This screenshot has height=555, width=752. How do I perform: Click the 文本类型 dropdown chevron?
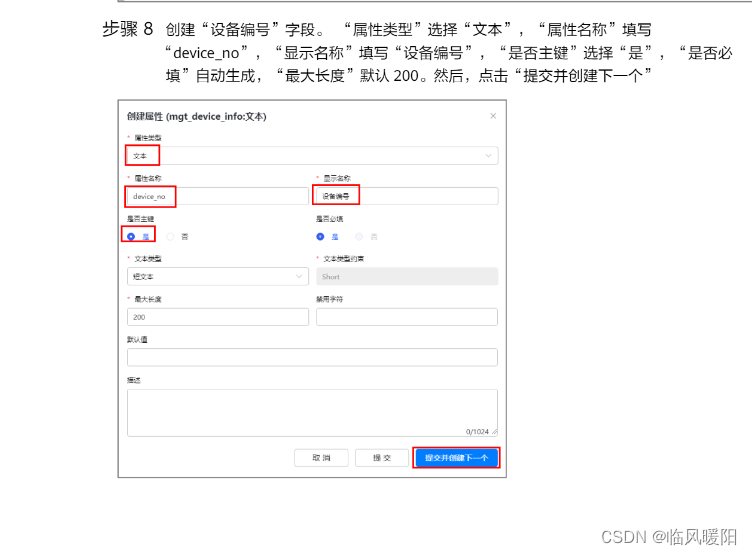coord(299,277)
